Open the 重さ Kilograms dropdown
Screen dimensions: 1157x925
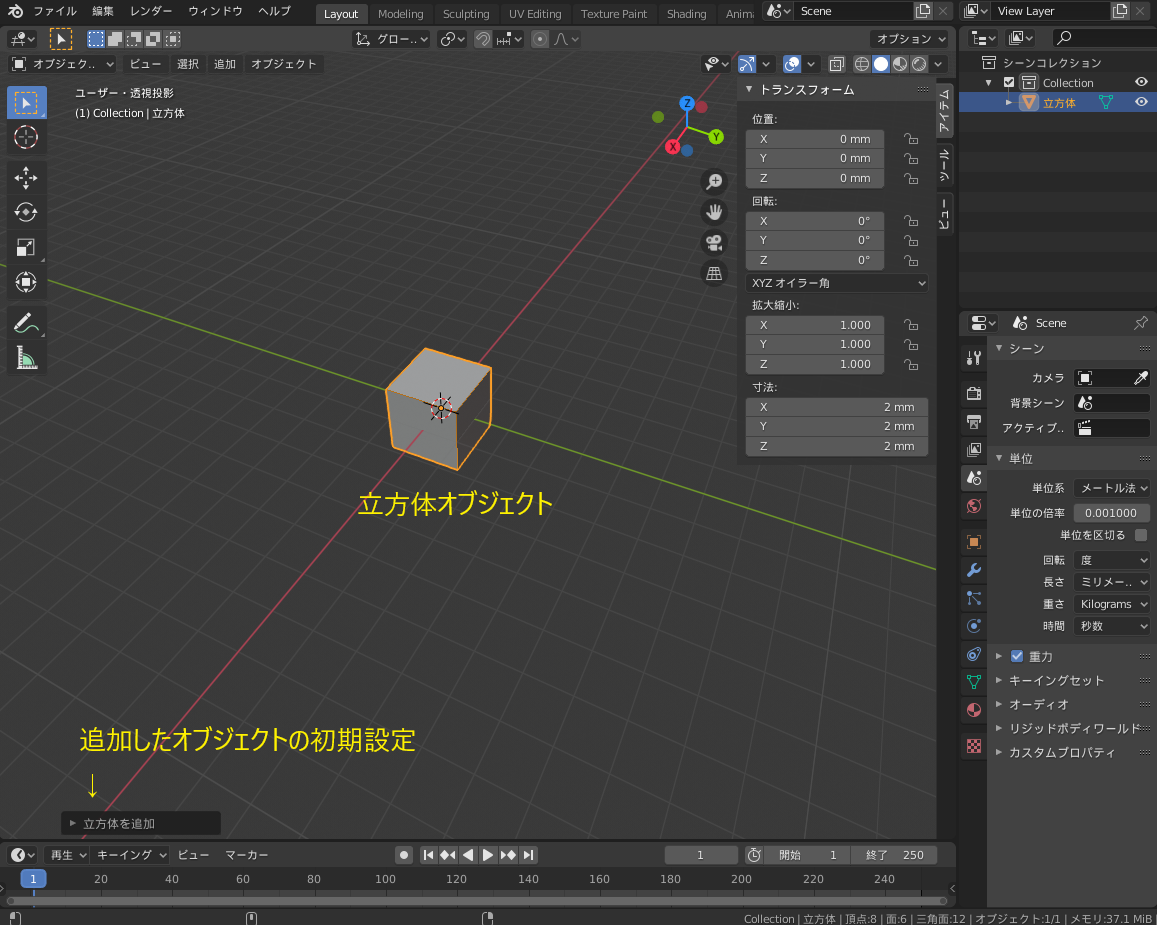(x=1111, y=604)
